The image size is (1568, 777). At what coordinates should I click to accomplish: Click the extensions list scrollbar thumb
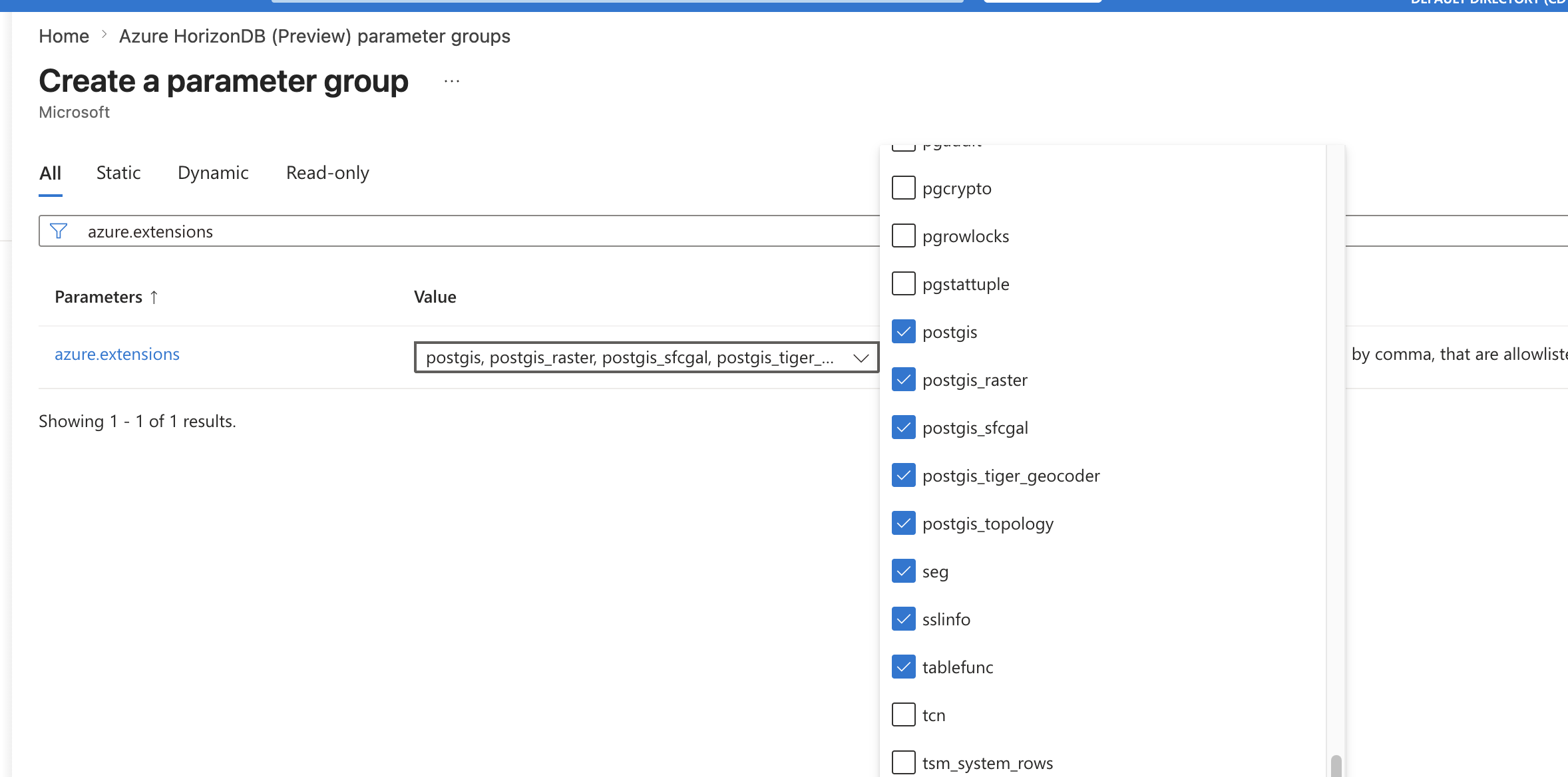[1336, 766]
